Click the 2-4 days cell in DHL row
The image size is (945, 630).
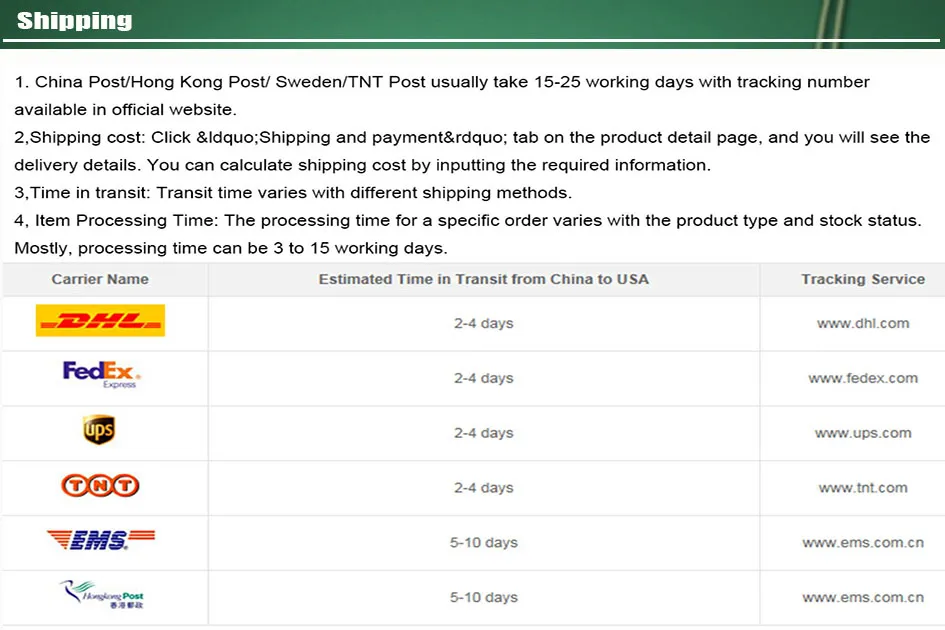[x=484, y=323]
